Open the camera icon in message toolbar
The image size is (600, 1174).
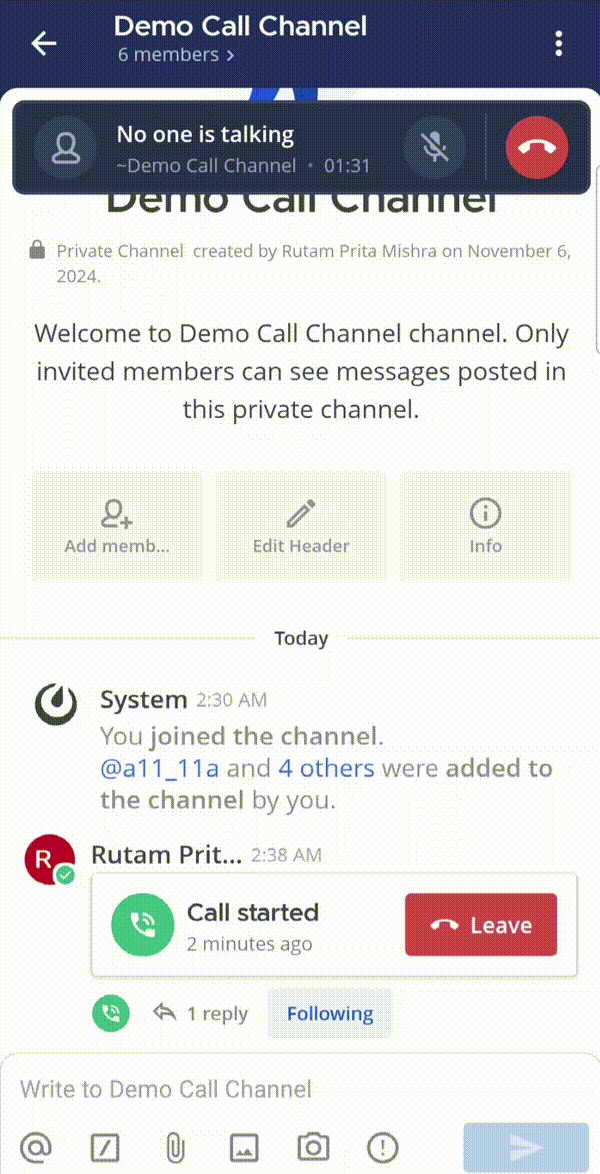[313, 1147]
